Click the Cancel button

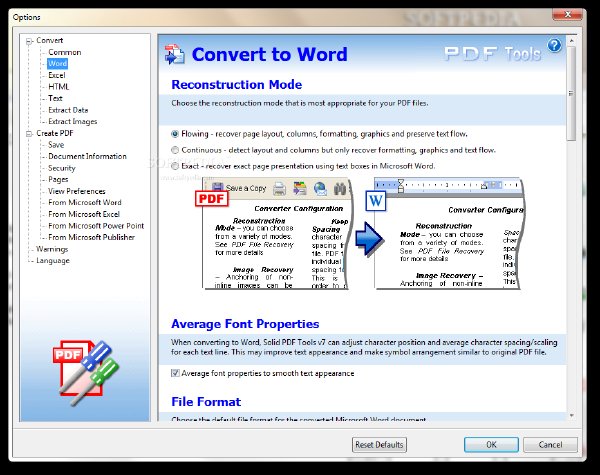coord(550,445)
